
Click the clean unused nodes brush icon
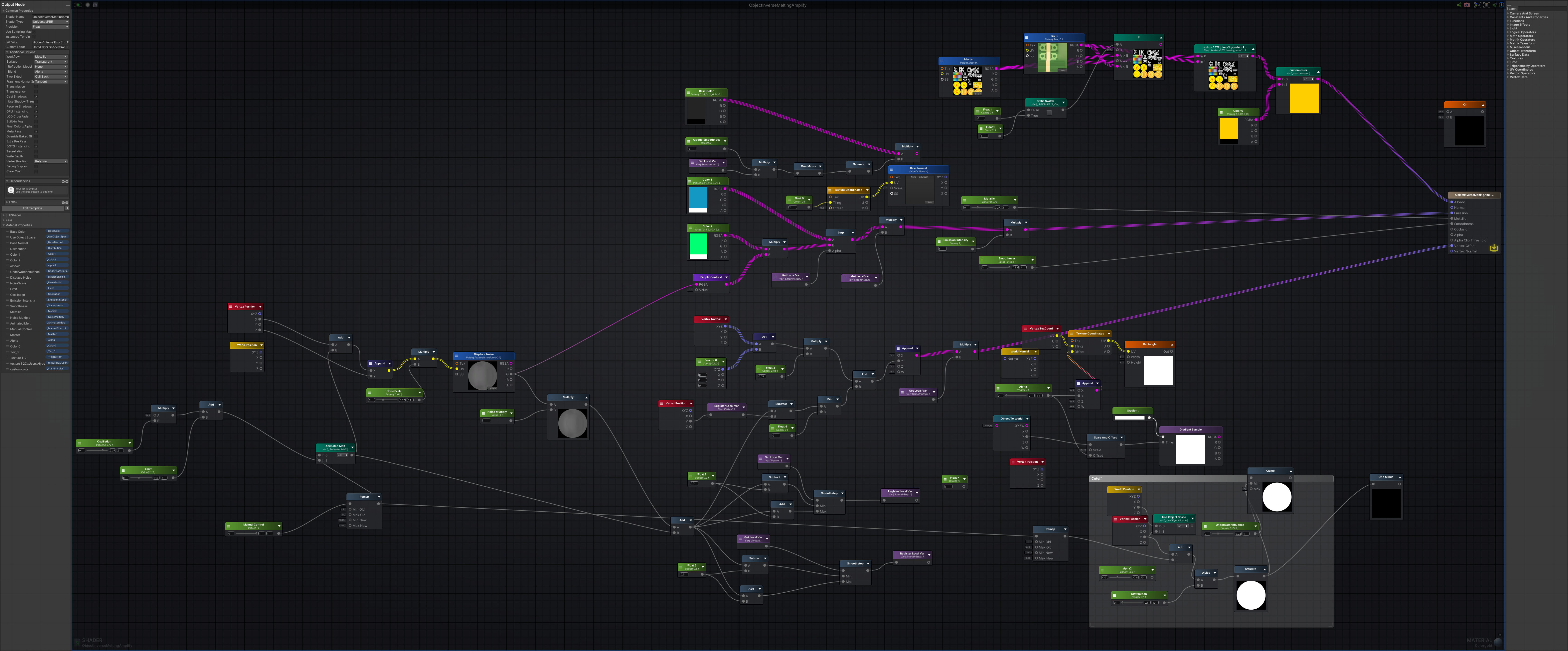pyautogui.click(x=1495, y=5)
